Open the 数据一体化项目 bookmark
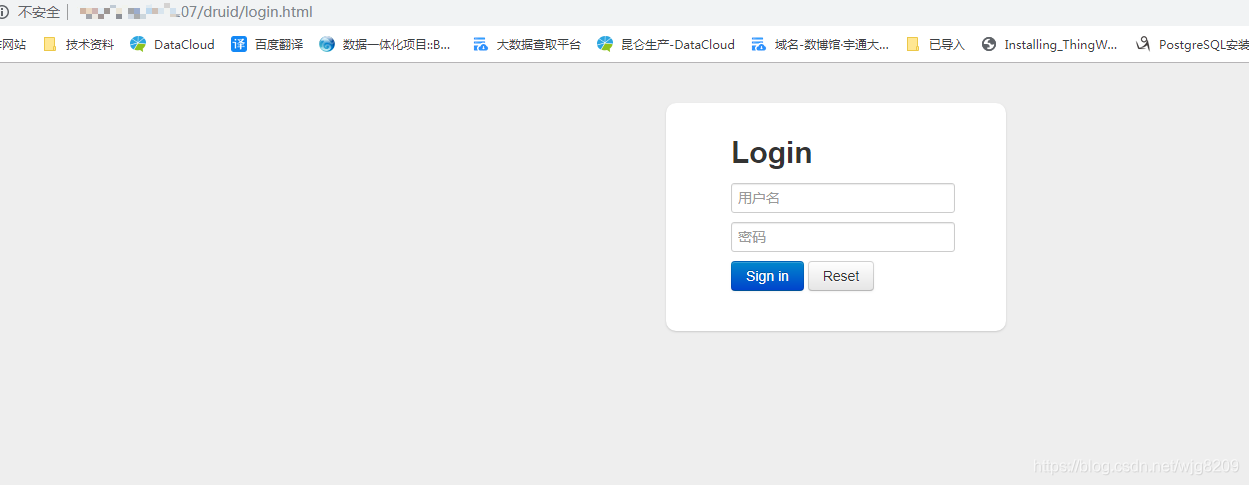The image size is (1249, 485). 385,44
